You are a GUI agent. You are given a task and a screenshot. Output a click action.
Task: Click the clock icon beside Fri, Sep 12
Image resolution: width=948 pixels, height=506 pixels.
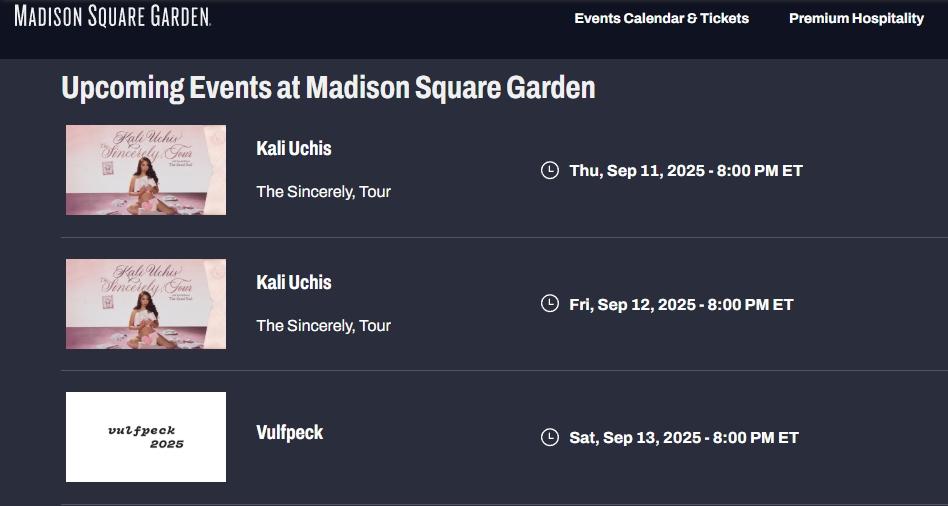(549, 304)
